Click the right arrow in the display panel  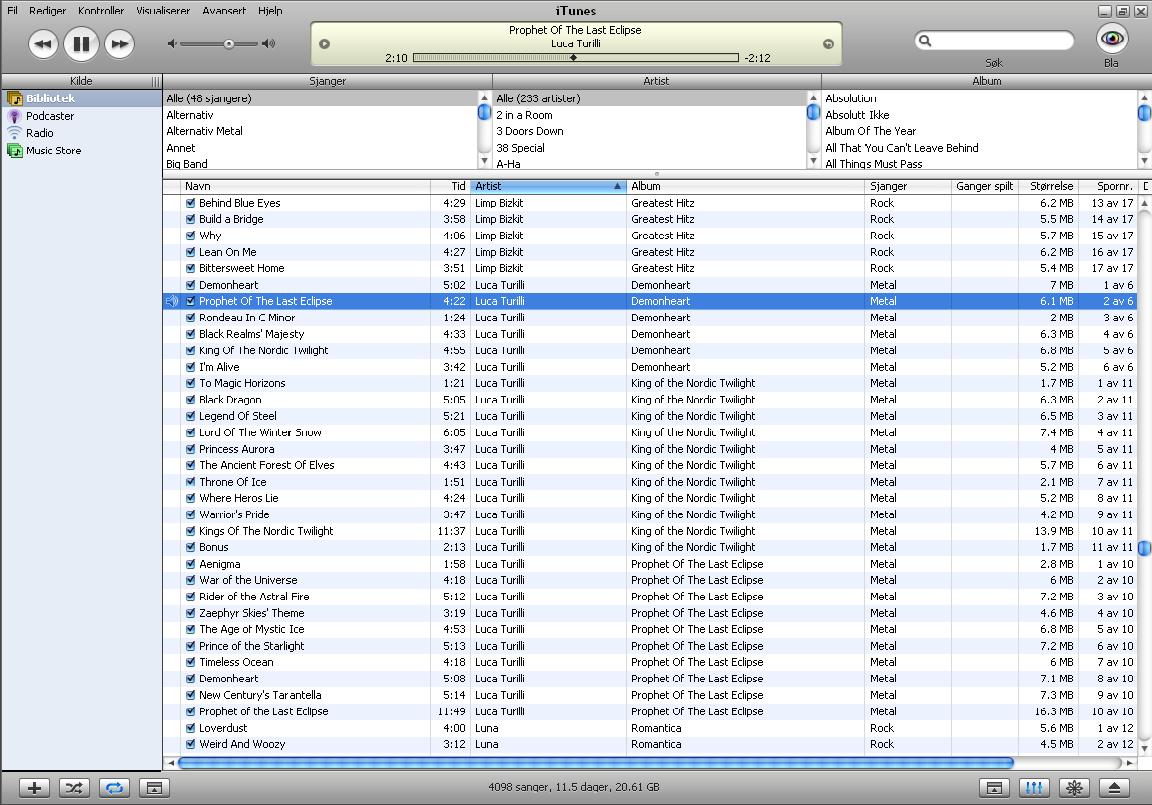pyautogui.click(x=828, y=44)
